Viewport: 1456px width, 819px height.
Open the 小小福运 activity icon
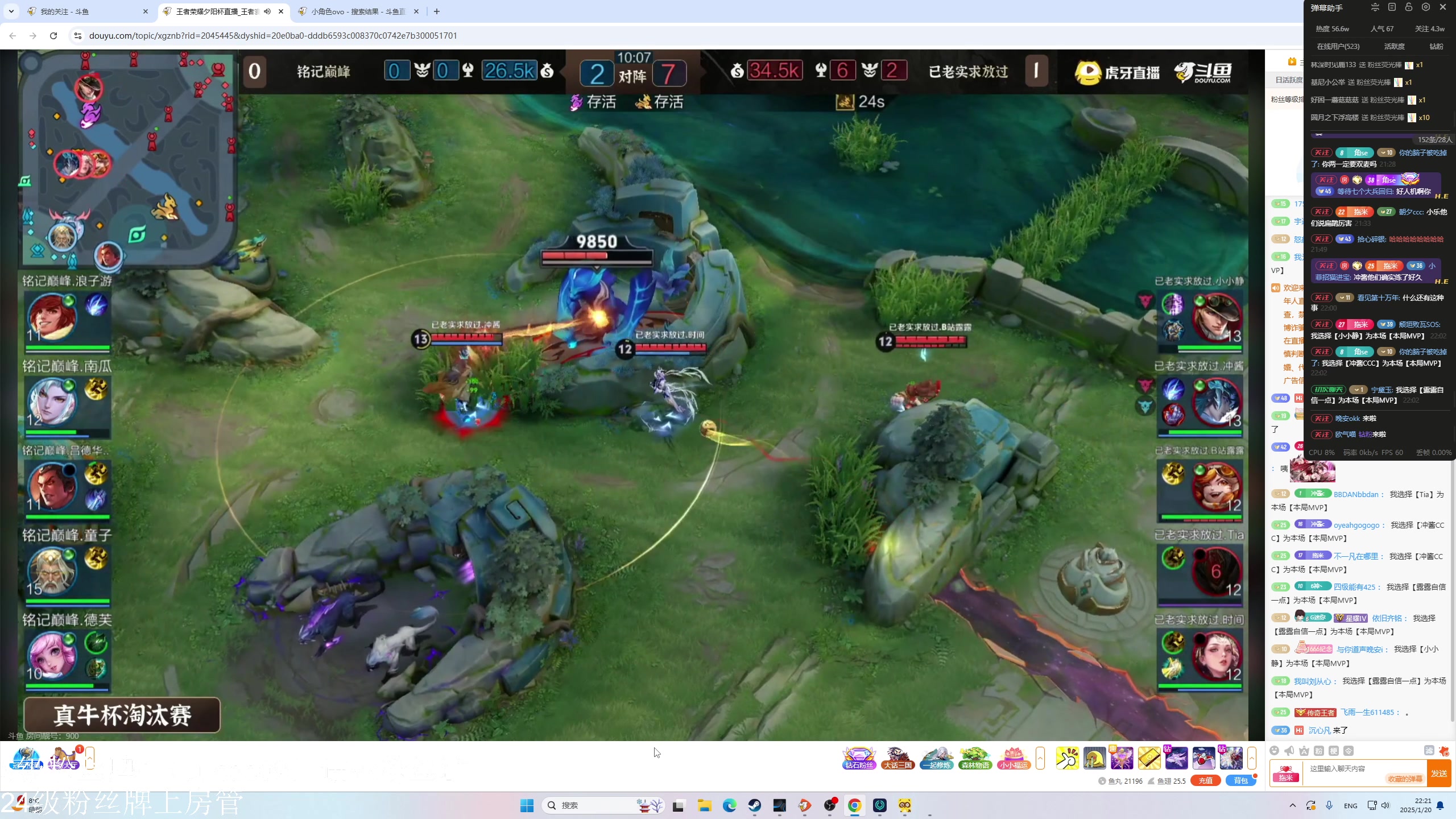pos(1014,758)
